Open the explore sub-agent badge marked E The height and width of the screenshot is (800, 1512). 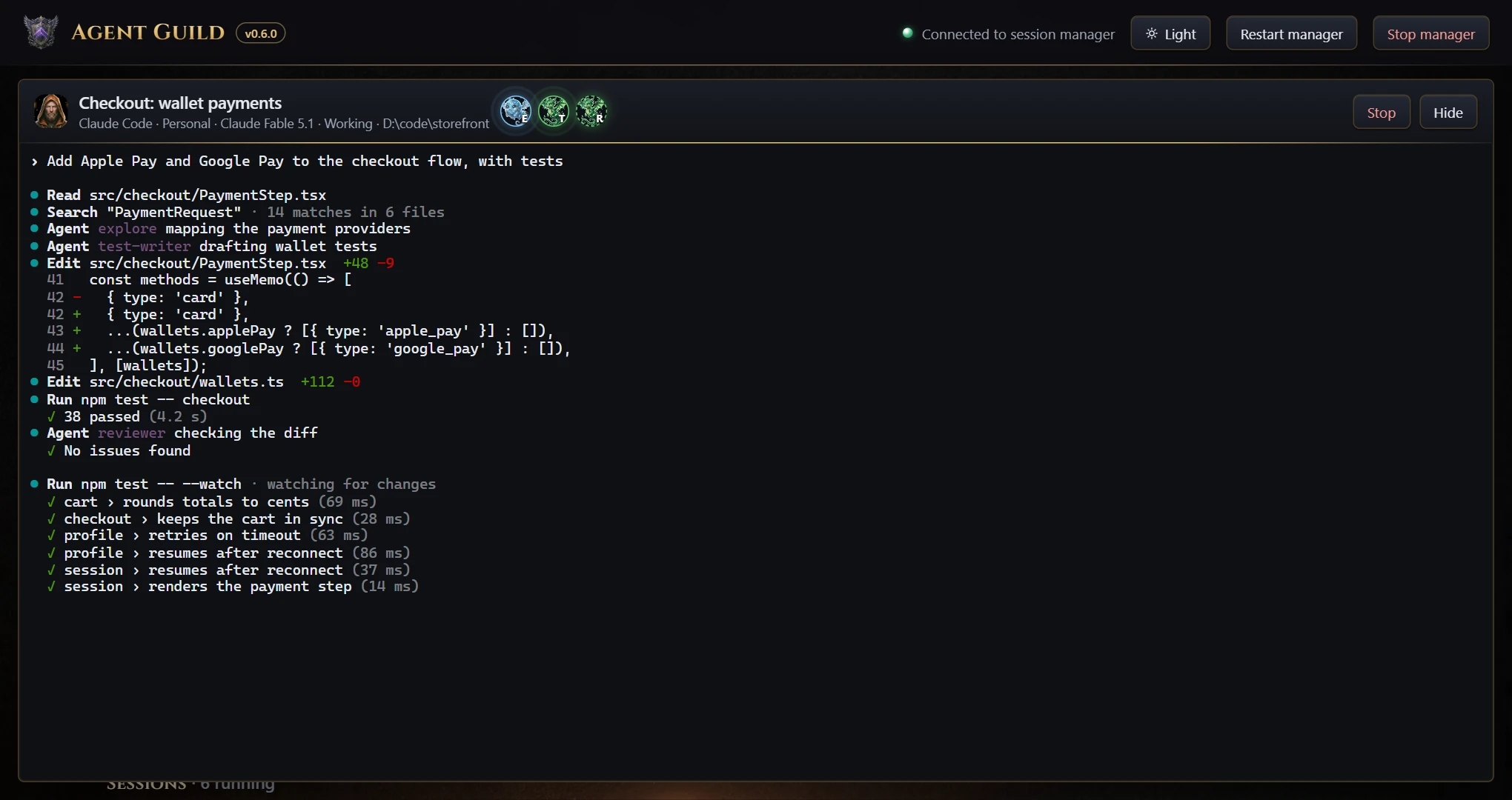click(x=515, y=111)
